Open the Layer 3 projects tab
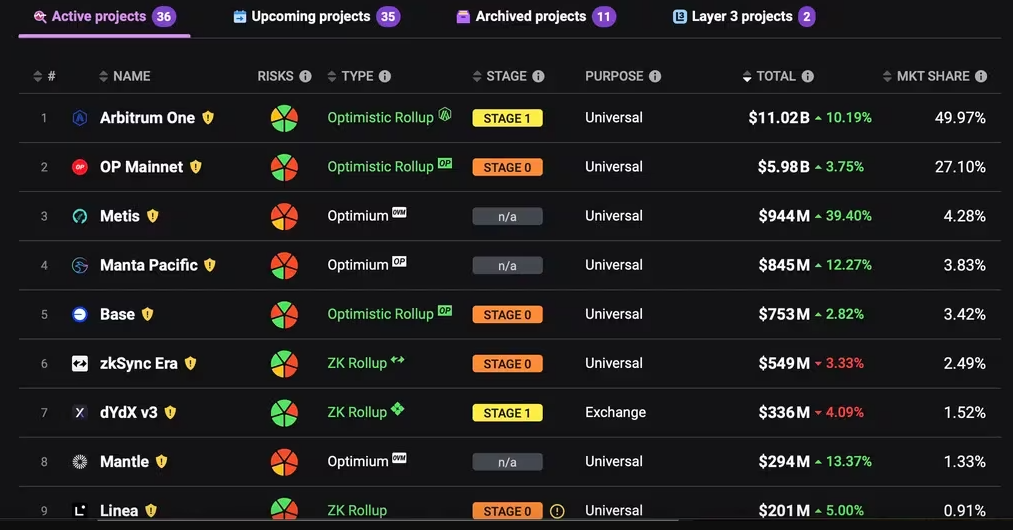The height and width of the screenshot is (530, 1013). click(744, 17)
